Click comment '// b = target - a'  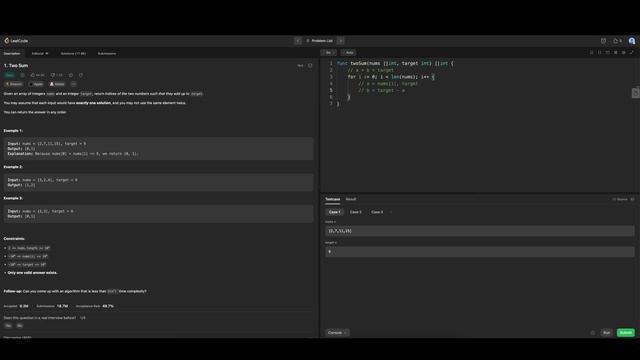[381, 90]
